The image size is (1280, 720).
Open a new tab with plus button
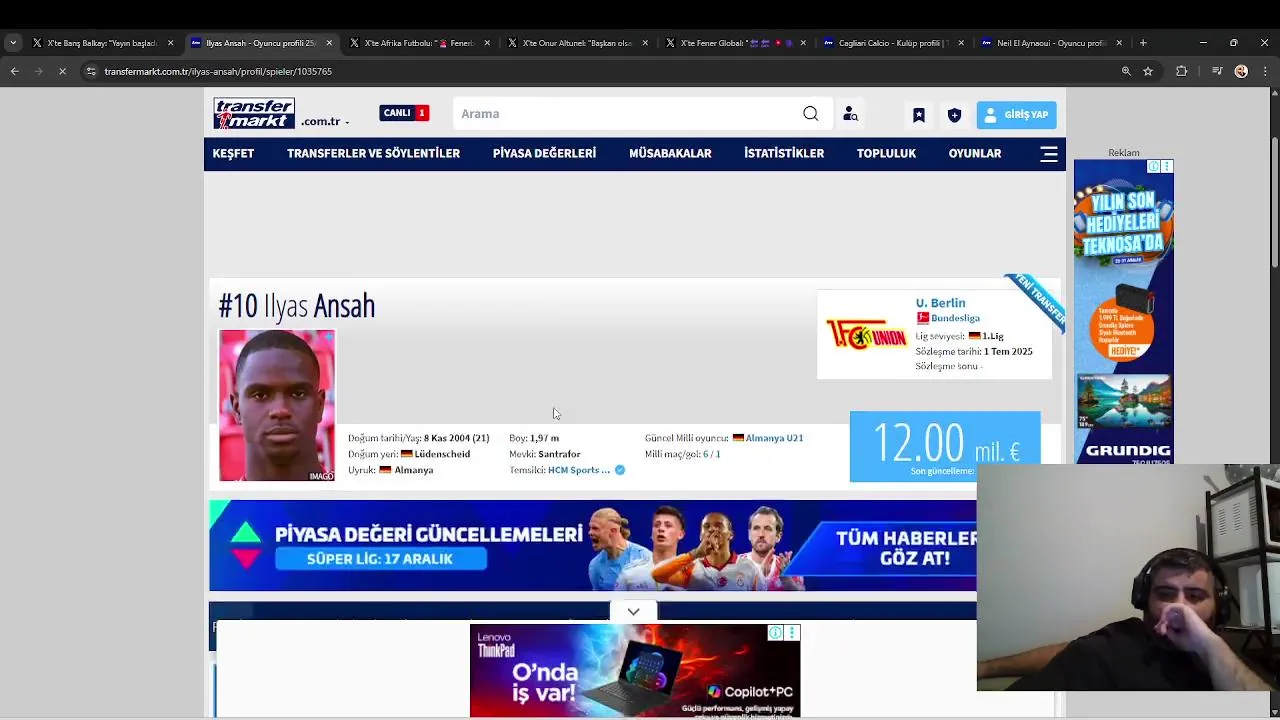[1143, 43]
